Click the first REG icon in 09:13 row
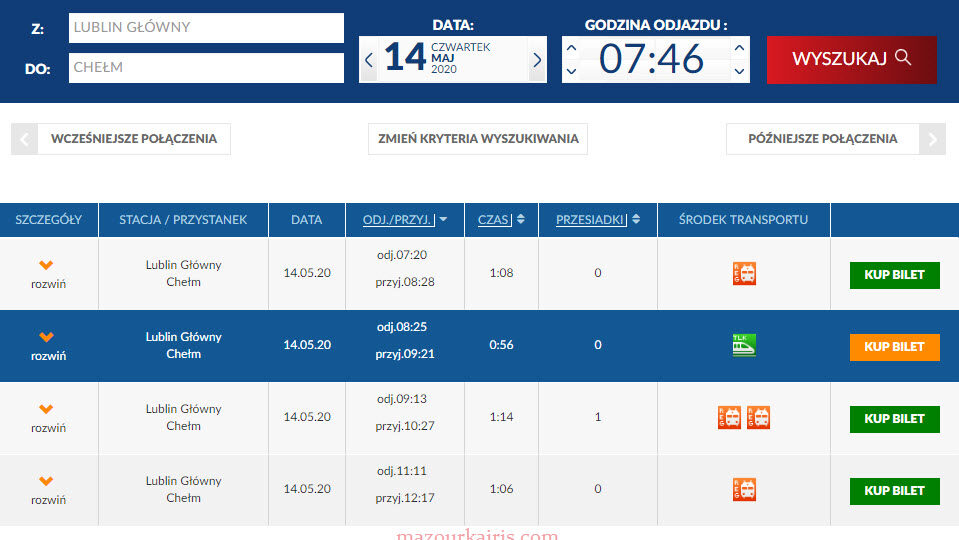Image resolution: width=959 pixels, height=540 pixels. pyautogui.click(x=729, y=418)
